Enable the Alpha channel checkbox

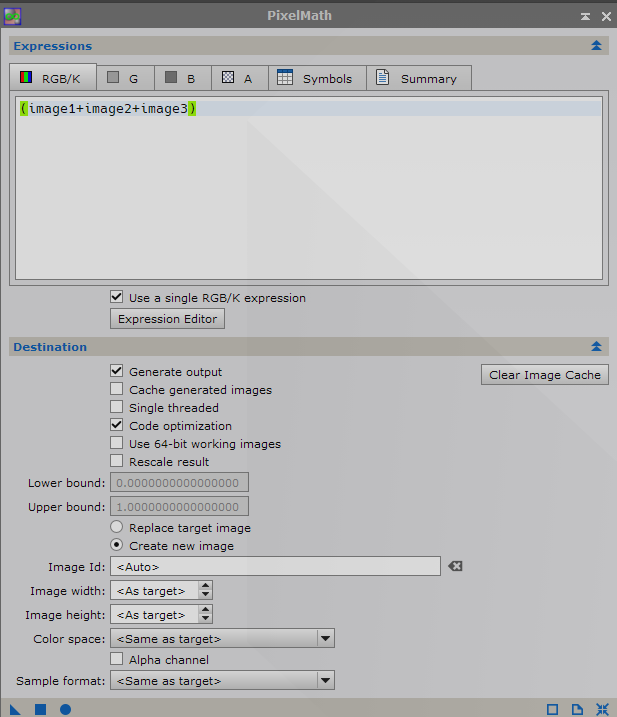[x=117, y=659]
